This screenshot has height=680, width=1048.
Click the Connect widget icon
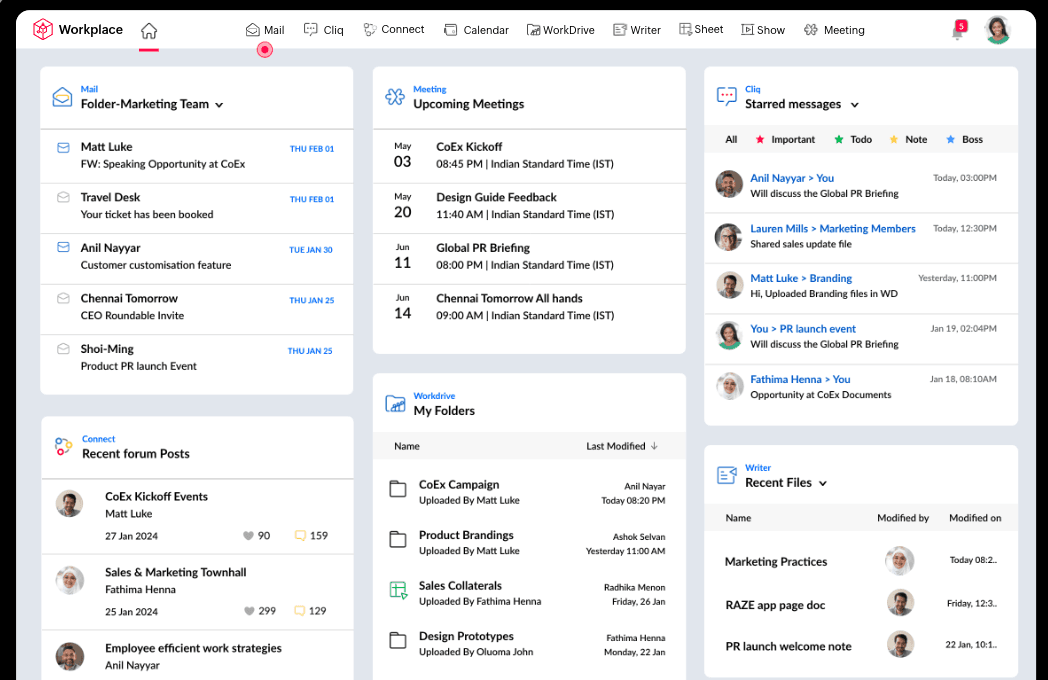[63, 447]
